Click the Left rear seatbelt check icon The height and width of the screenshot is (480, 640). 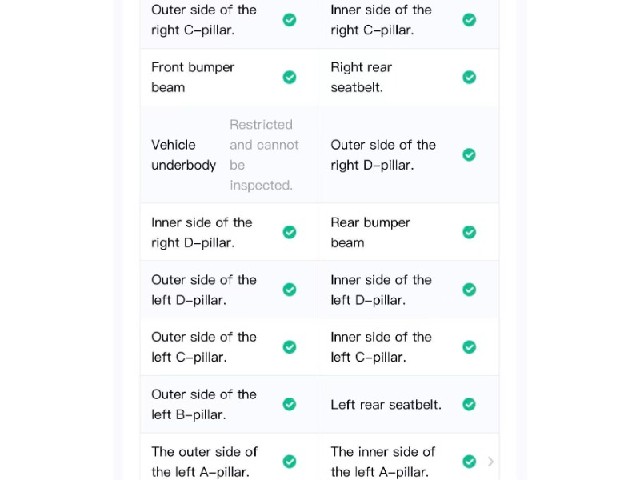[469, 404]
